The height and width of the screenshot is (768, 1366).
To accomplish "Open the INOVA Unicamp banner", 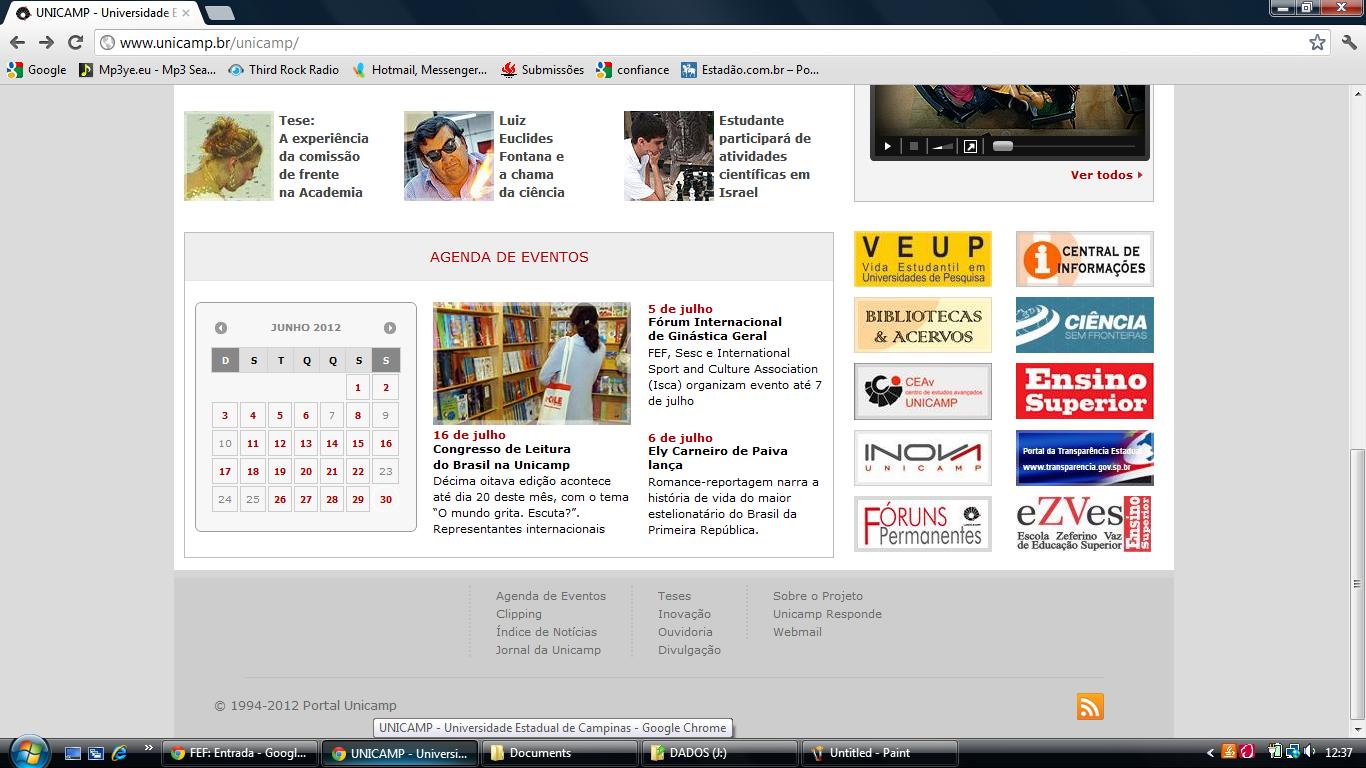I will (x=922, y=458).
